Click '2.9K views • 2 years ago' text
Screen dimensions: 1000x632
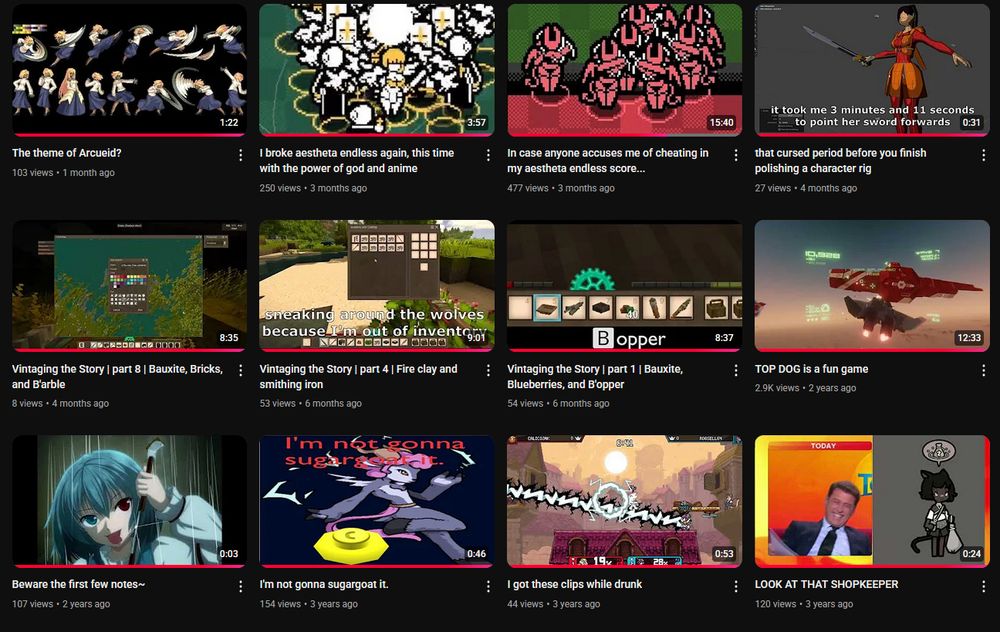click(x=805, y=388)
